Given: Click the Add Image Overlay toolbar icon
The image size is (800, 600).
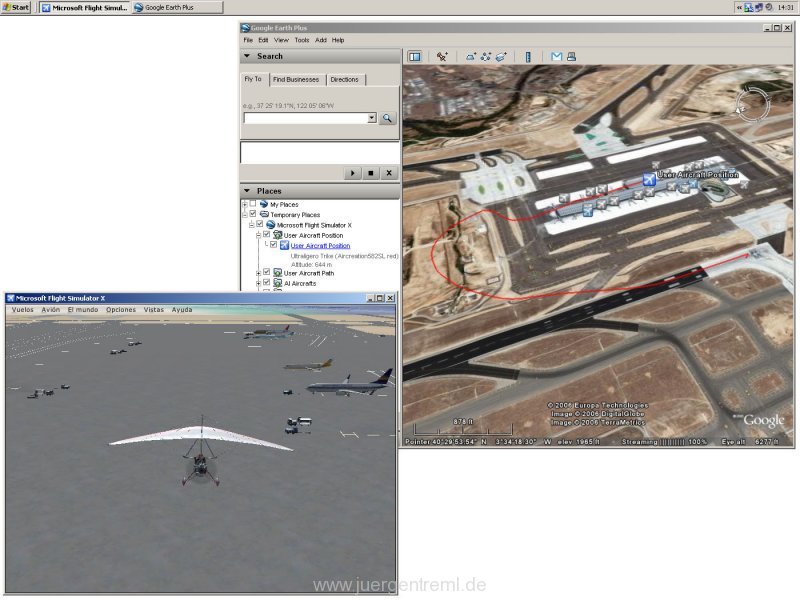Looking at the screenshot, I should tap(501, 57).
